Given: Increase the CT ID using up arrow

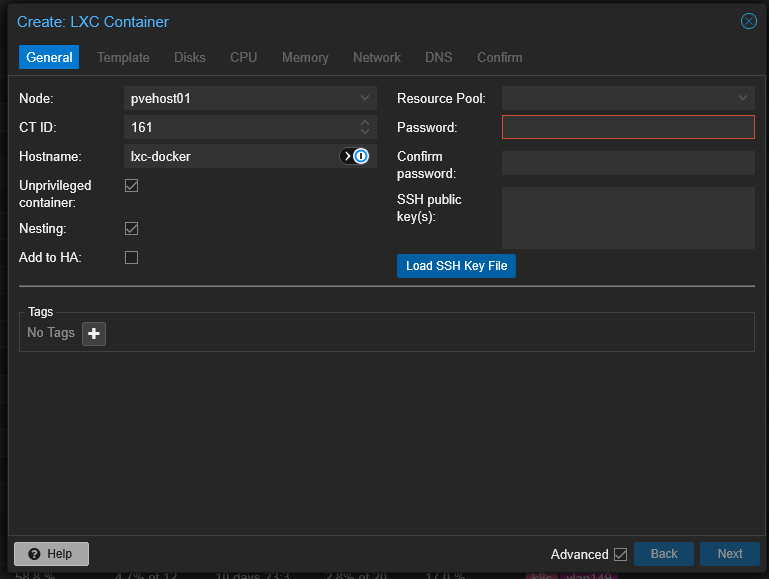Looking at the screenshot, I should click(x=365, y=122).
